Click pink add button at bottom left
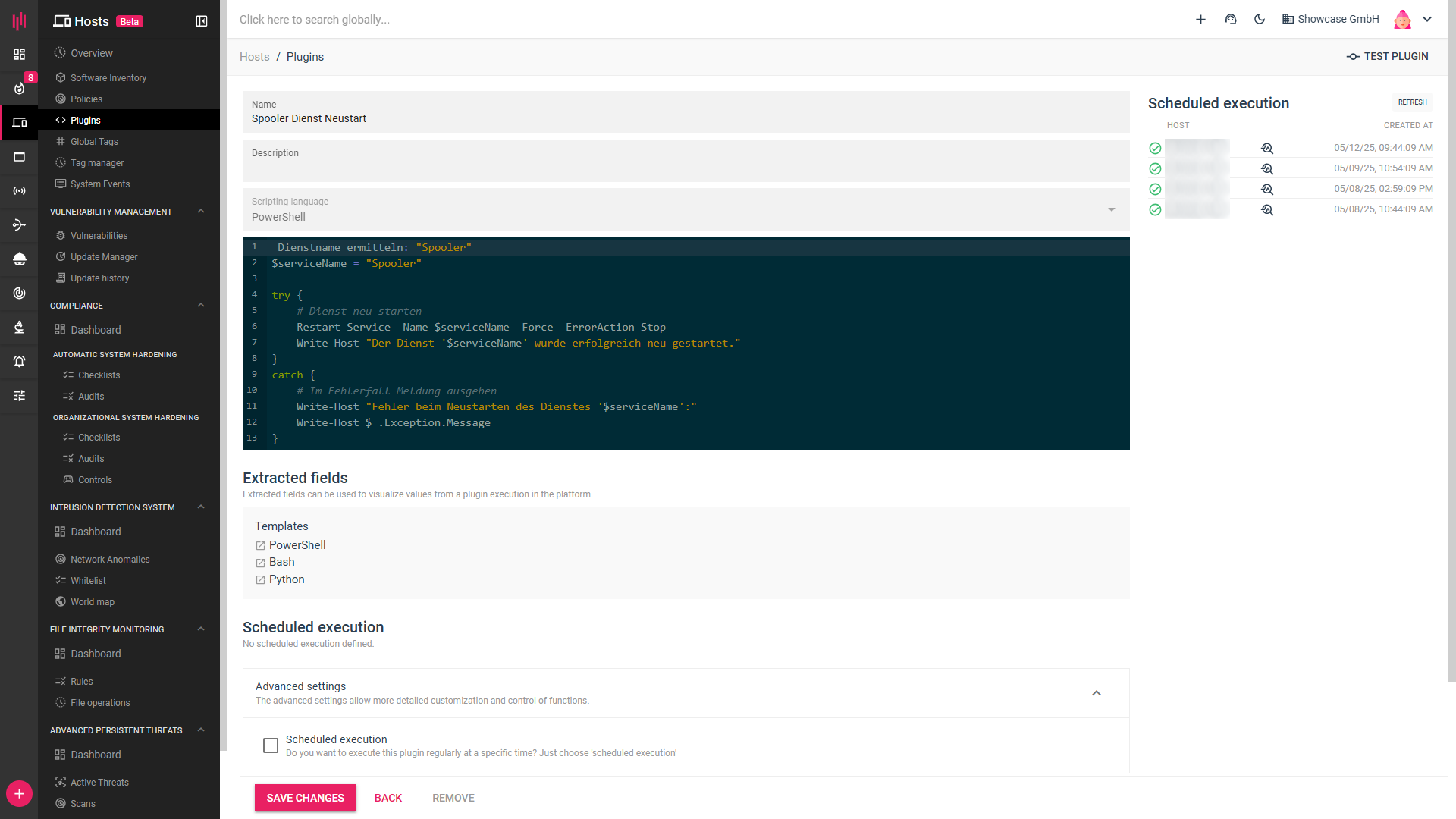 pos(19,794)
